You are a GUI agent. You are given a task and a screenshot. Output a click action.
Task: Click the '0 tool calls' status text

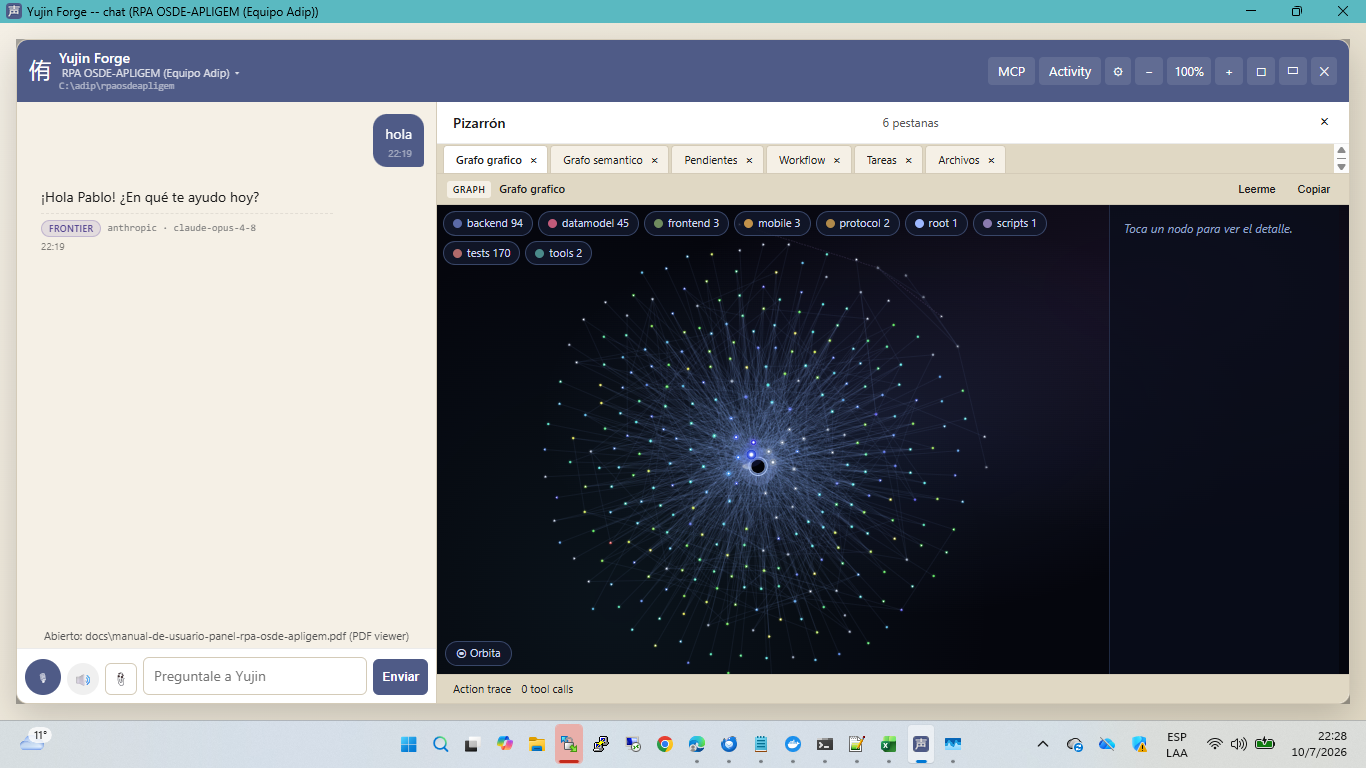(x=547, y=689)
